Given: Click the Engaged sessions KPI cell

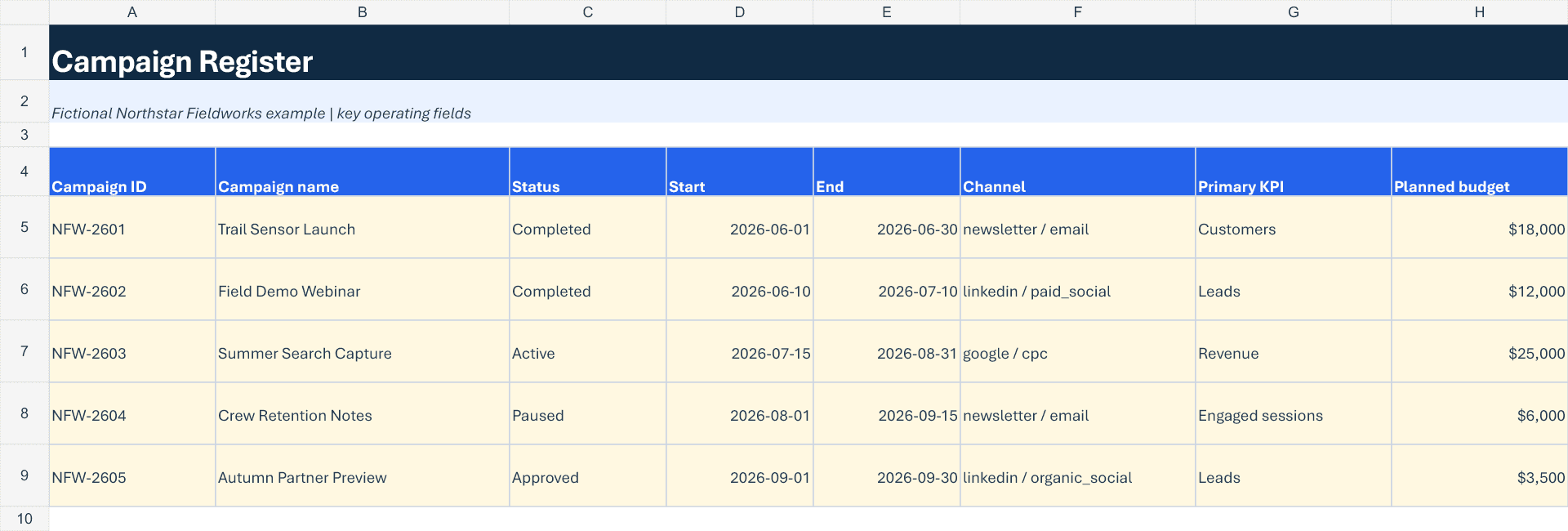Looking at the screenshot, I should pos(1294,414).
